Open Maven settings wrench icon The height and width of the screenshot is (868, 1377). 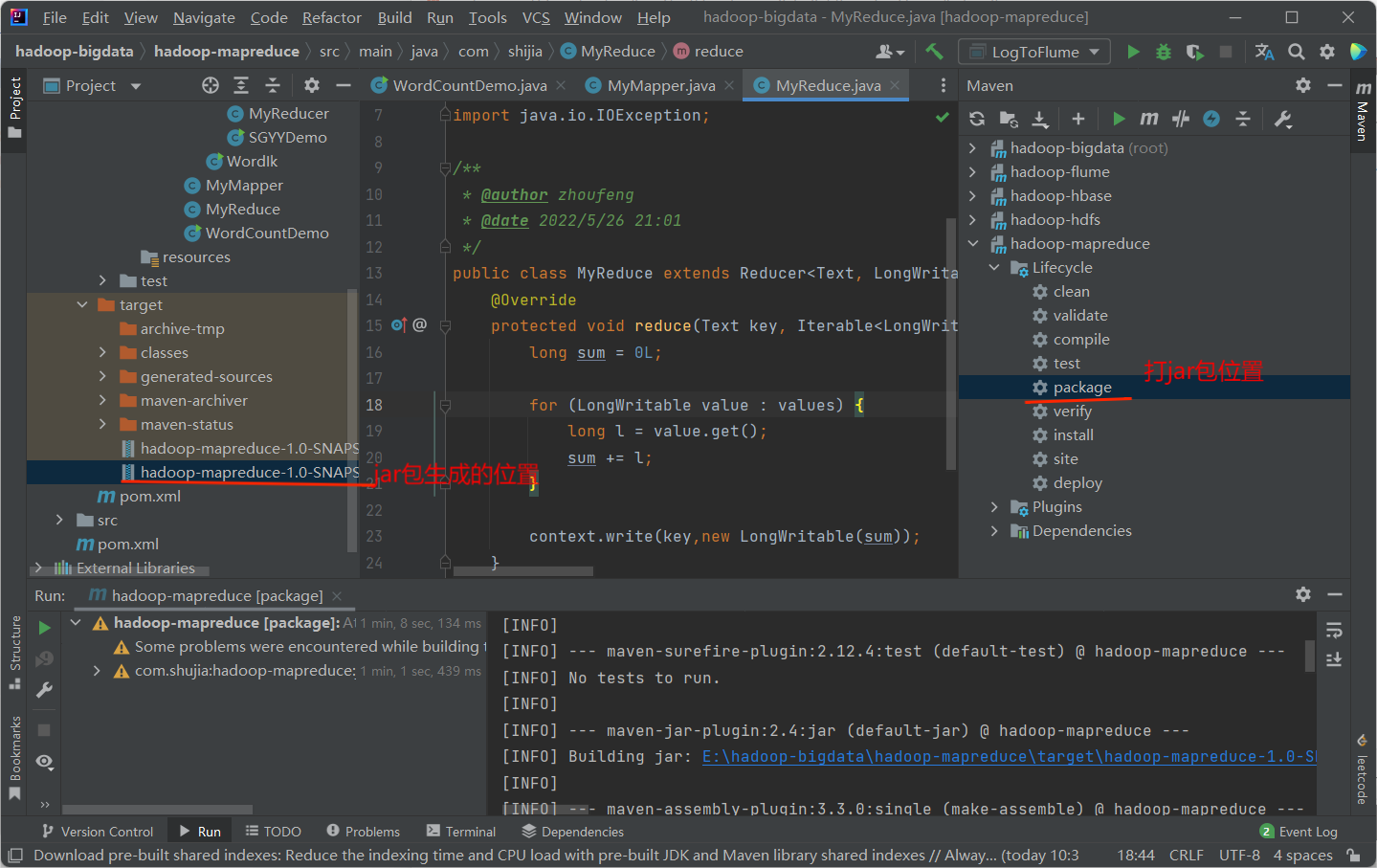pyautogui.click(x=1283, y=119)
